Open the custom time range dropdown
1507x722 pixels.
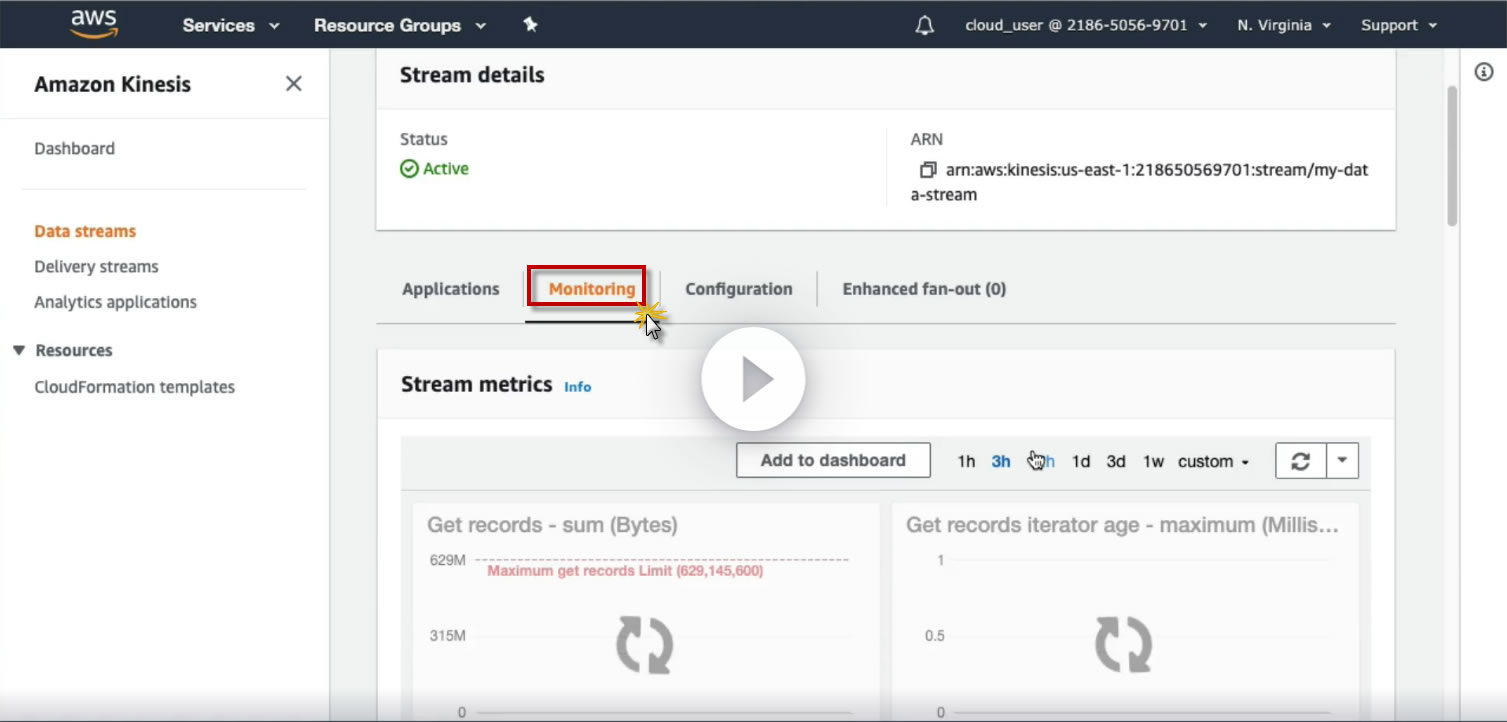pyautogui.click(x=1214, y=462)
